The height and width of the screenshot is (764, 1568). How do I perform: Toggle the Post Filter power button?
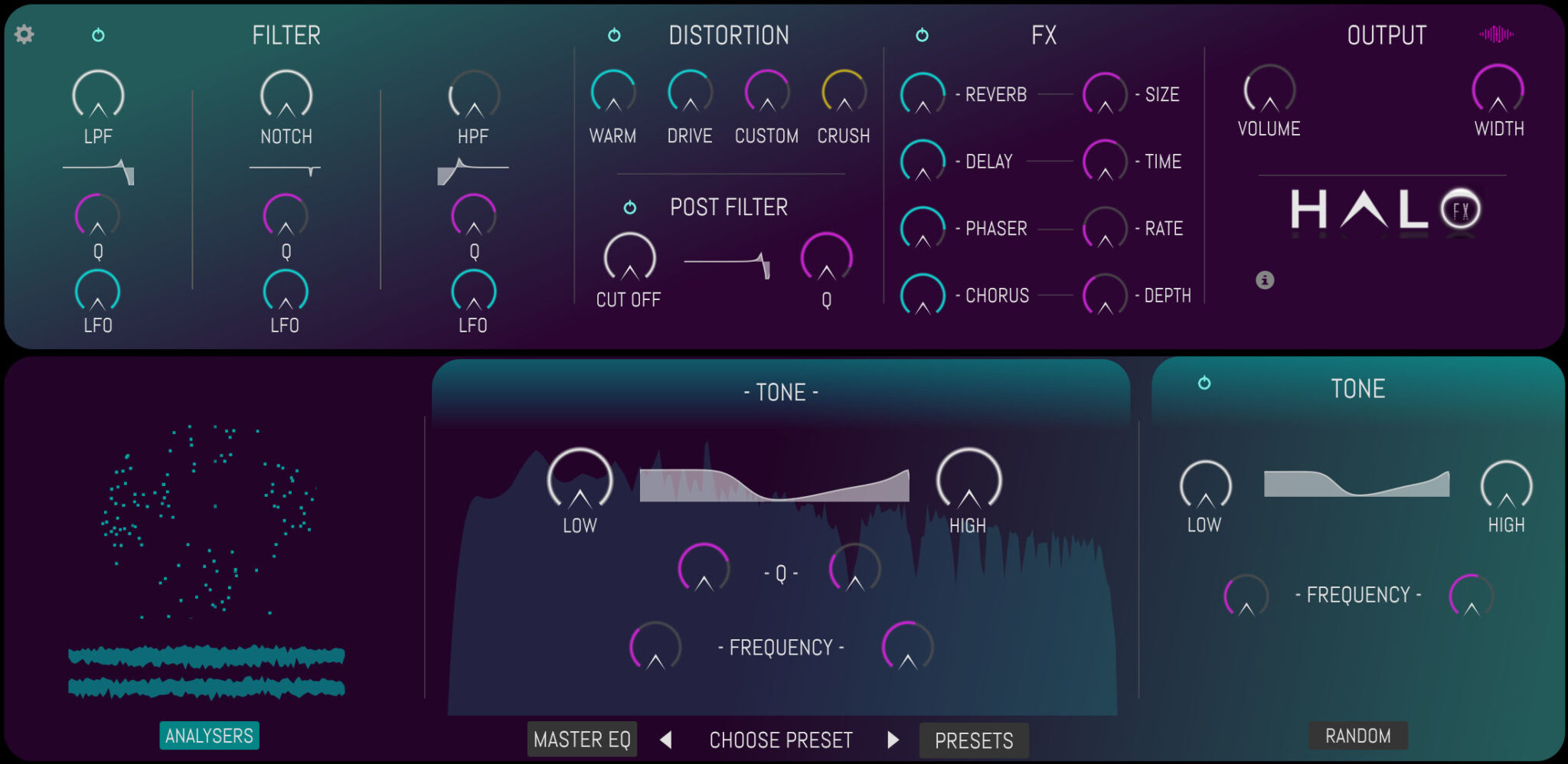pos(629,207)
